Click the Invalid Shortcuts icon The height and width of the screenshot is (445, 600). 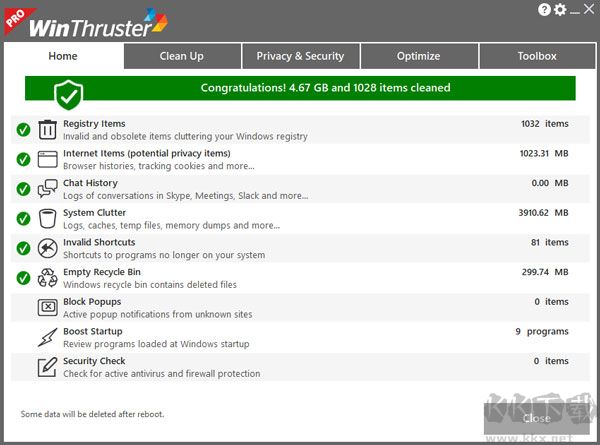pyautogui.click(x=47, y=248)
